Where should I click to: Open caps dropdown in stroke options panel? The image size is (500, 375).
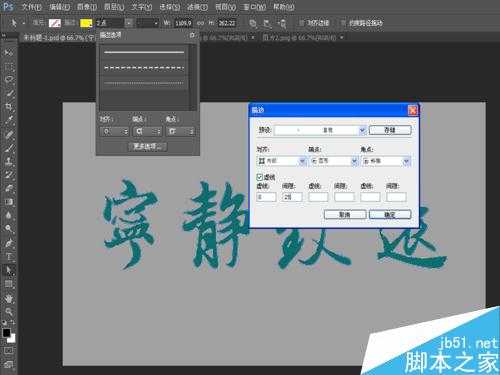click(x=147, y=131)
